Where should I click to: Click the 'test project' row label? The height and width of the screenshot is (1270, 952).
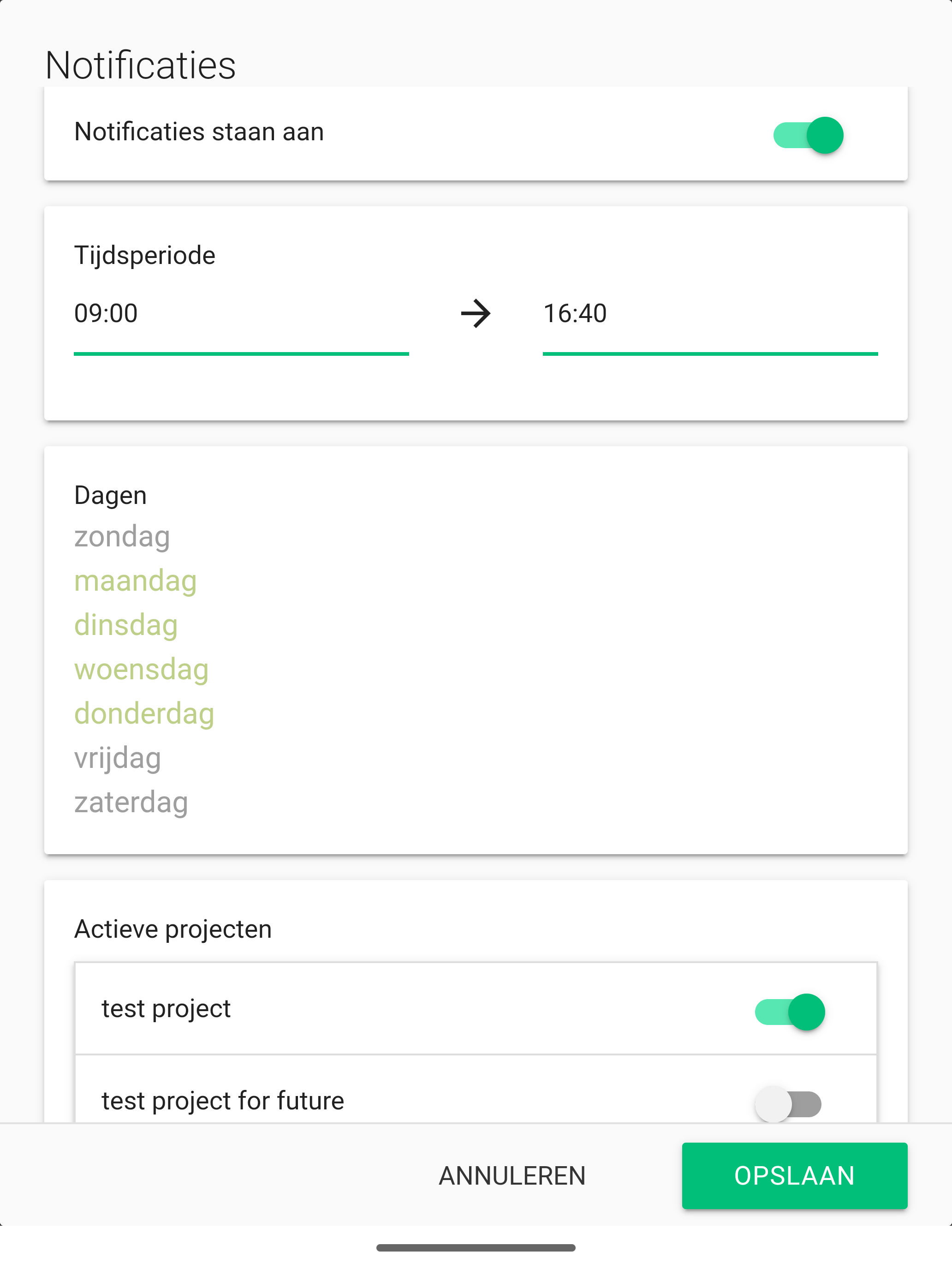pyautogui.click(x=167, y=1009)
